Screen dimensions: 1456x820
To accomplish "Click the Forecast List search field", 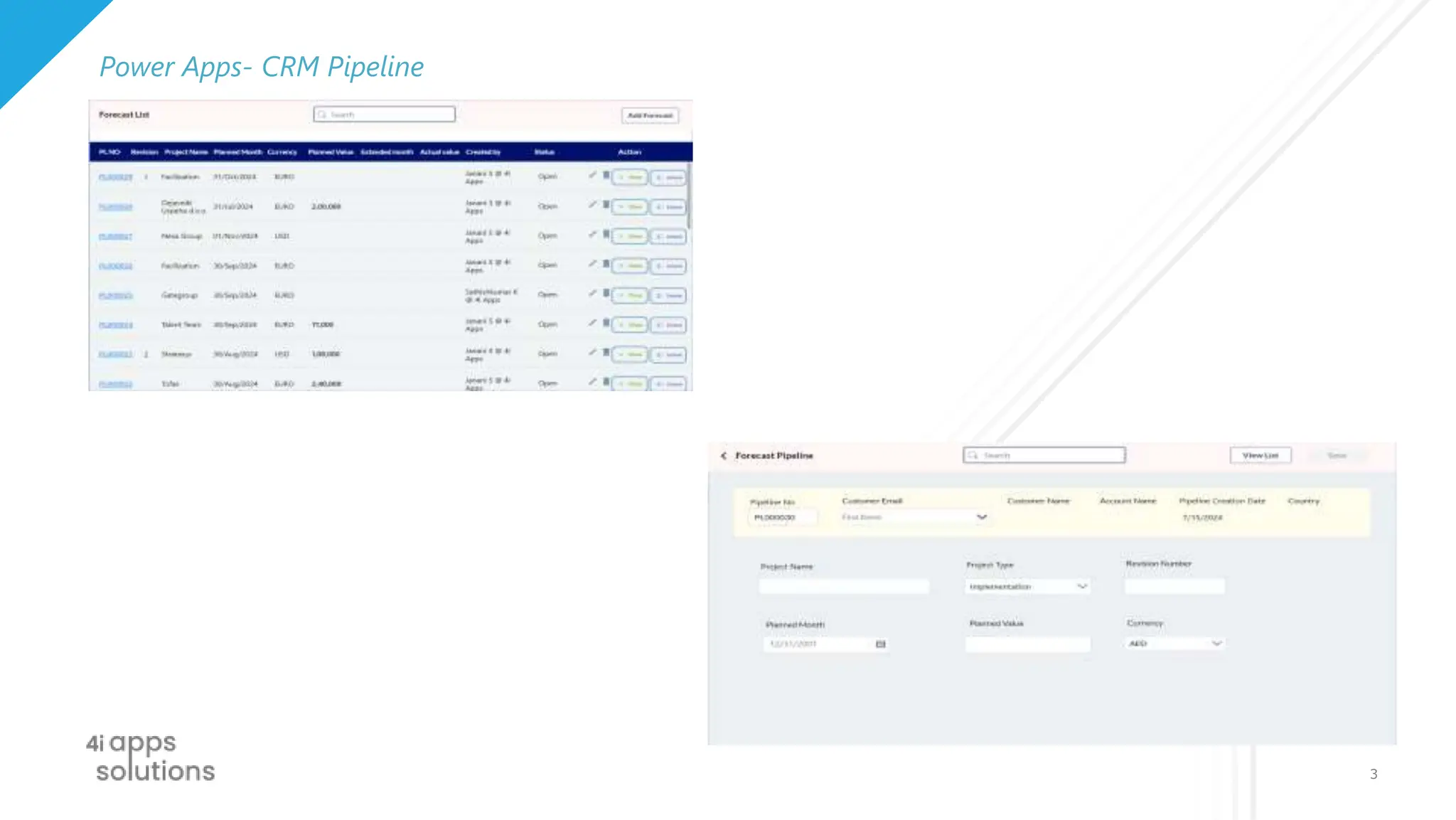I will pos(385,115).
